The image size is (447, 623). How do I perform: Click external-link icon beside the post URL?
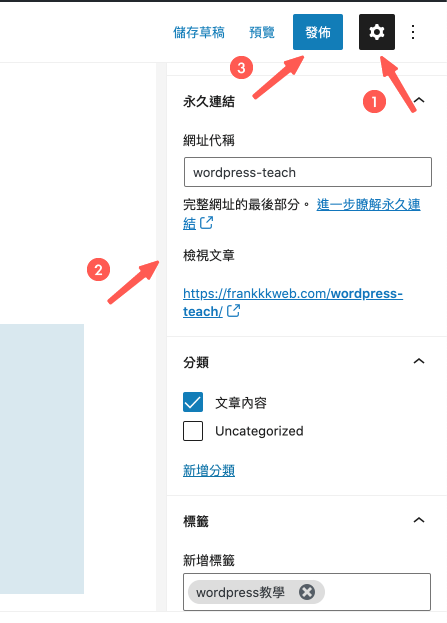tap(233, 311)
